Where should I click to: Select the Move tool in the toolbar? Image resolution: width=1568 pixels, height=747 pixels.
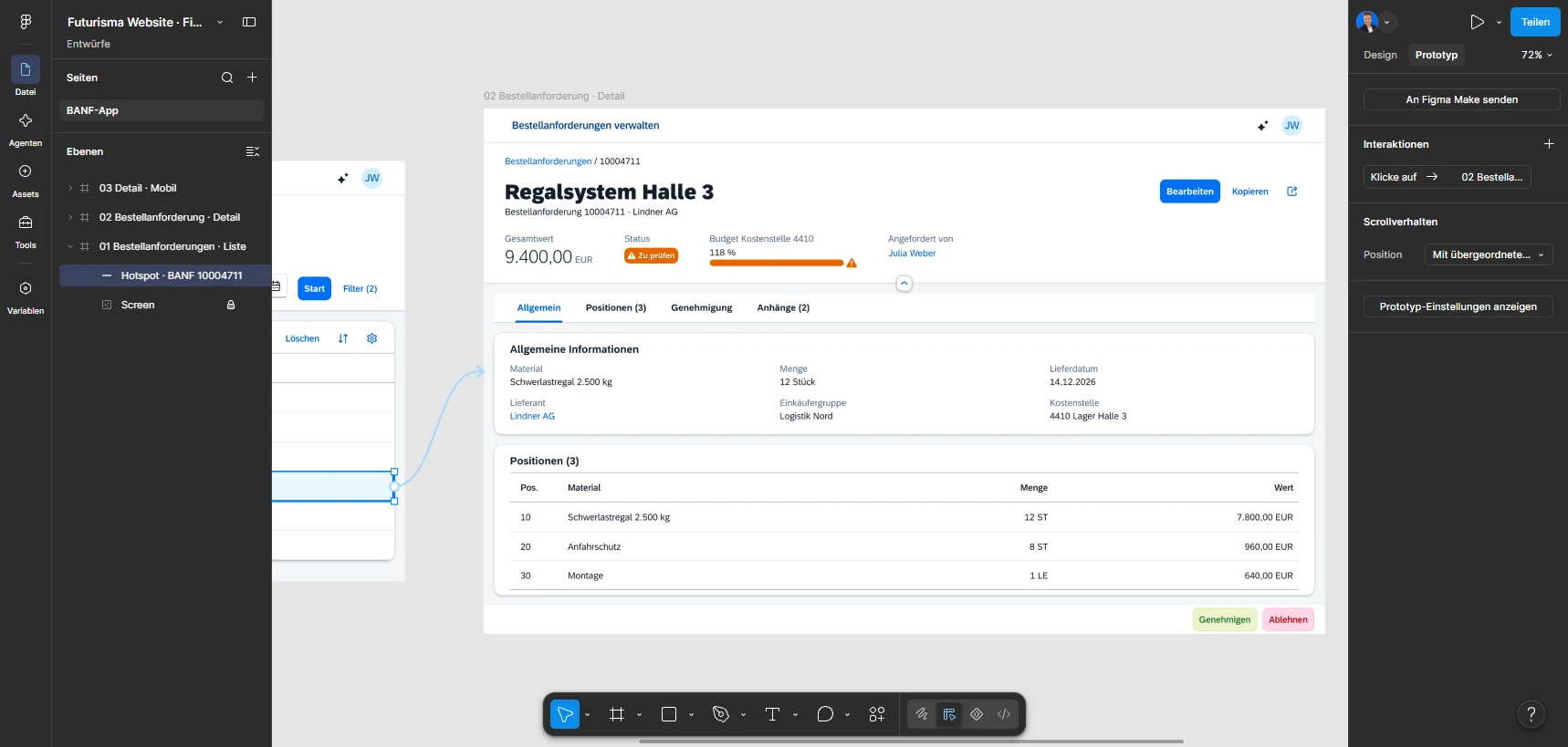tap(565, 714)
